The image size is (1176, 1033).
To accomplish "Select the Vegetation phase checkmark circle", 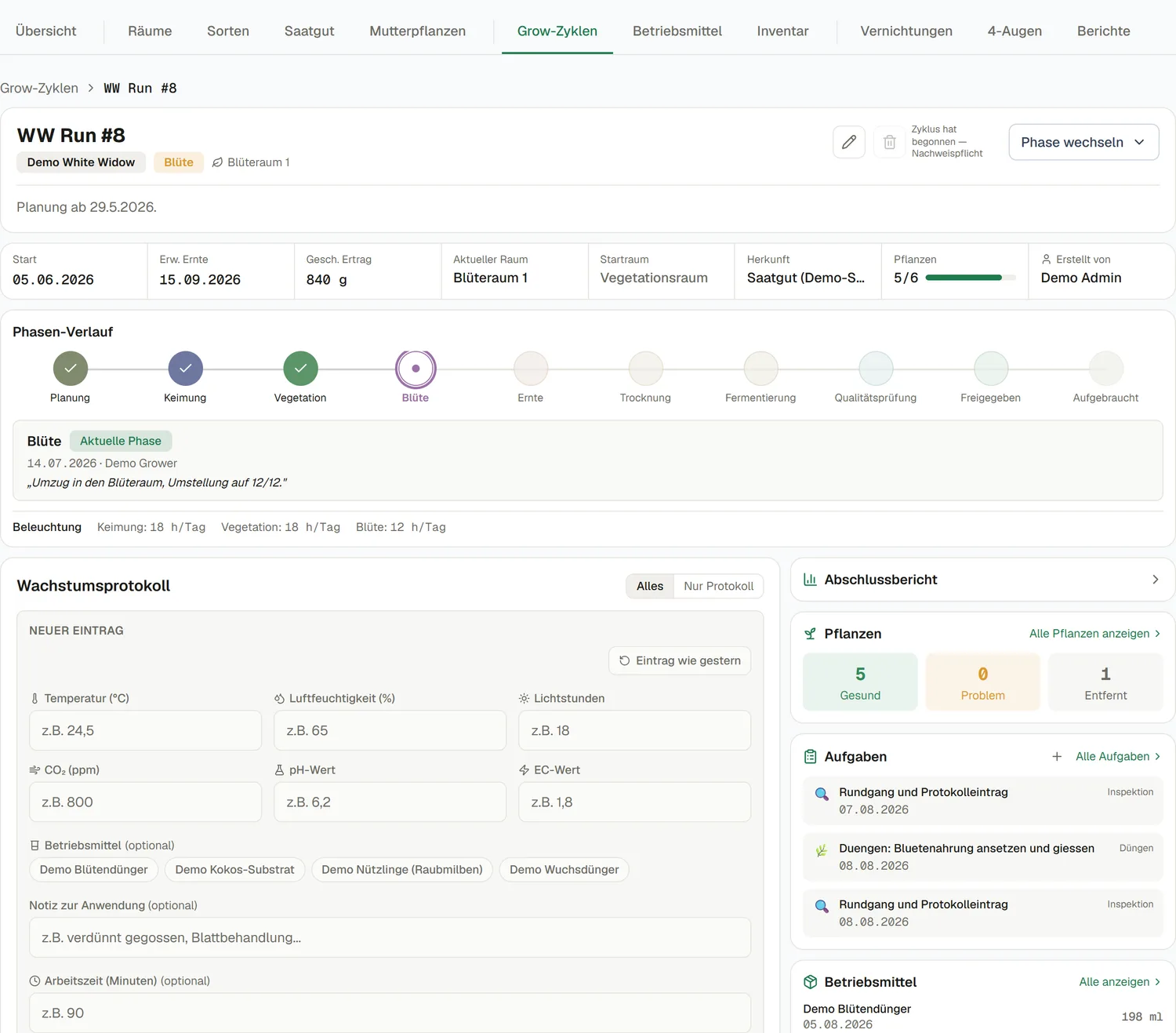I will [301, 369].
